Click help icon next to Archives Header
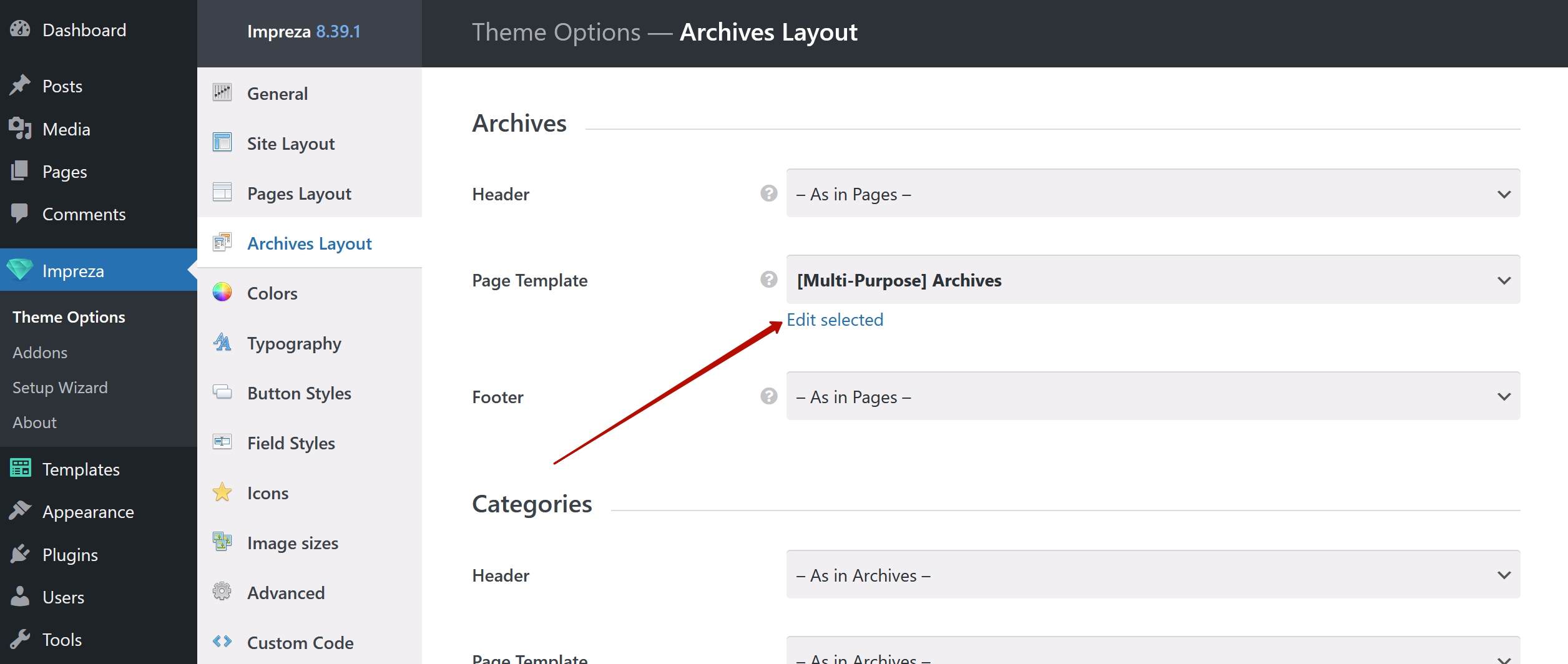1568x664 pixels. 769,193
